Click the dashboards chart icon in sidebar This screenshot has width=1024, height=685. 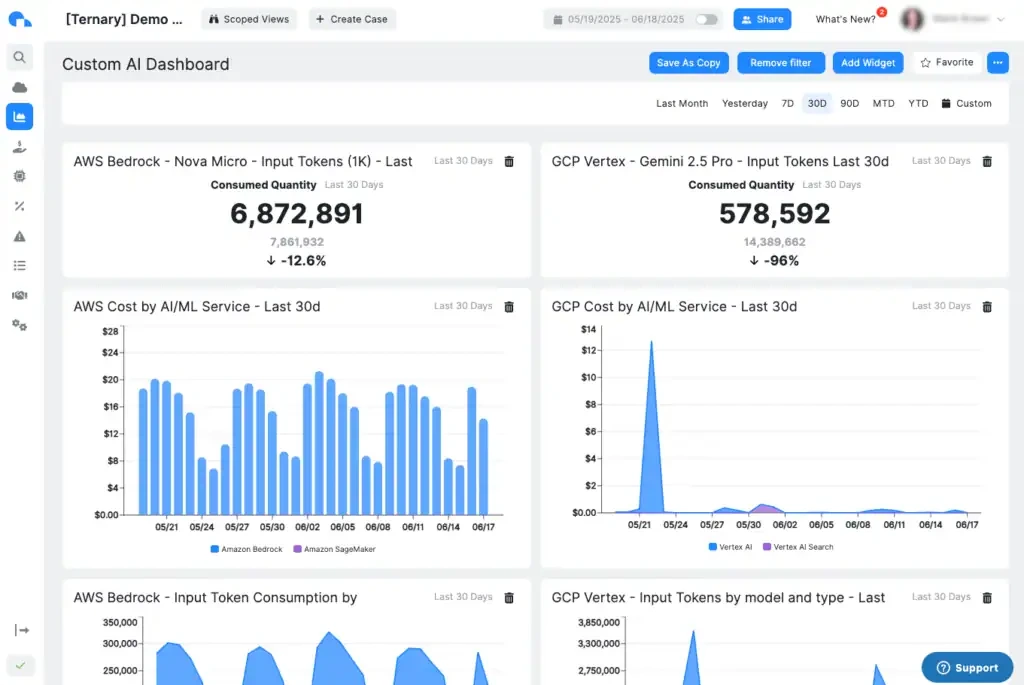click(x=20, y=116)
